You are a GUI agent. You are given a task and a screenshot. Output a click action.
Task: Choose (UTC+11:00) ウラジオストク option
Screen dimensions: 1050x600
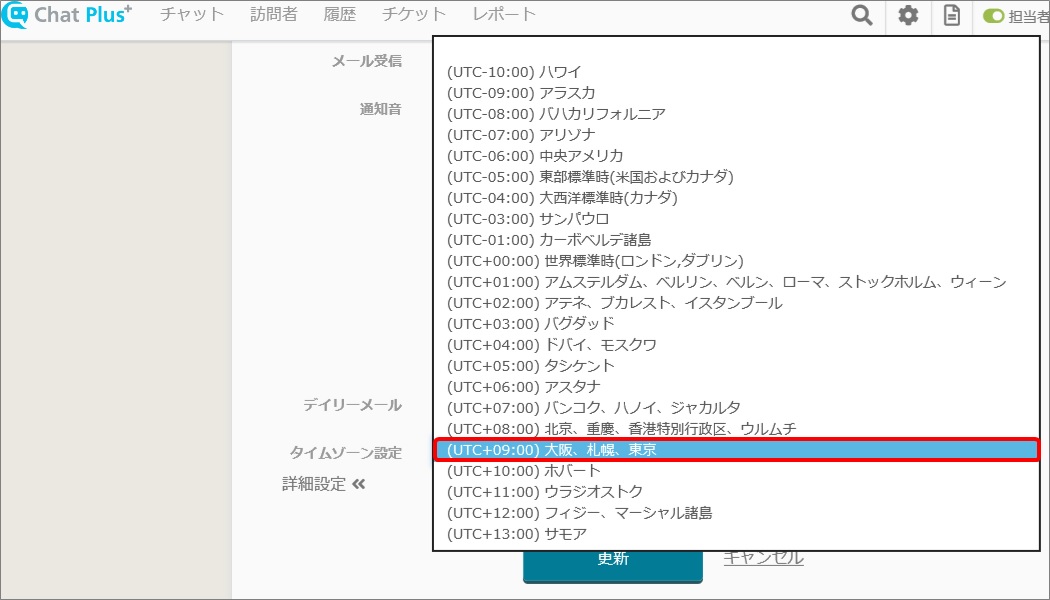[x=736, y=492]
